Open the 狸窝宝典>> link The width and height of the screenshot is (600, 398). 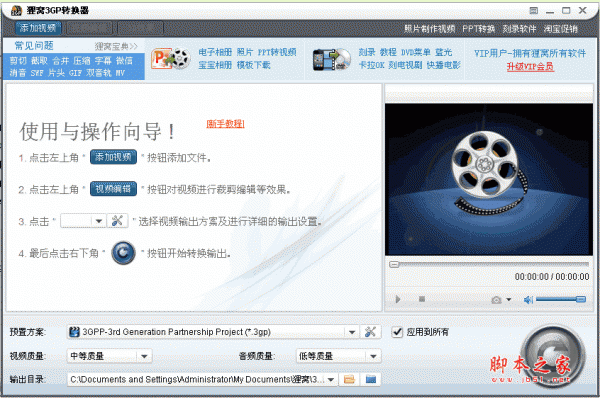[x=116, y=47]
